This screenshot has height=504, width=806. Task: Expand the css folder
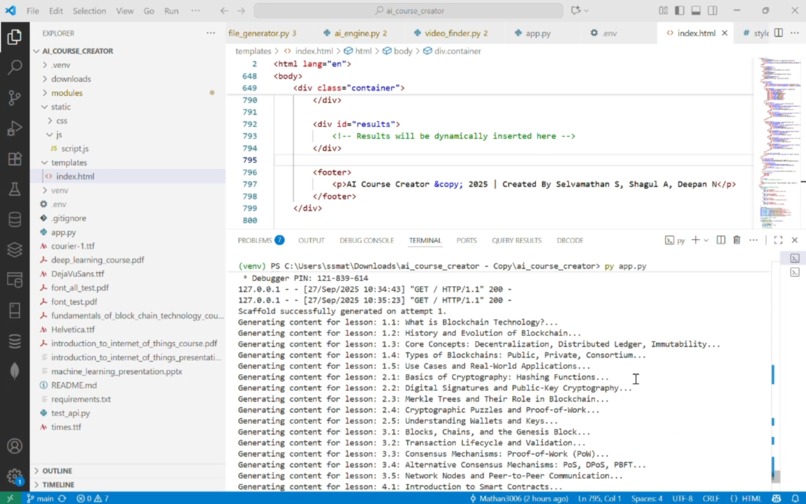[62, 120]
